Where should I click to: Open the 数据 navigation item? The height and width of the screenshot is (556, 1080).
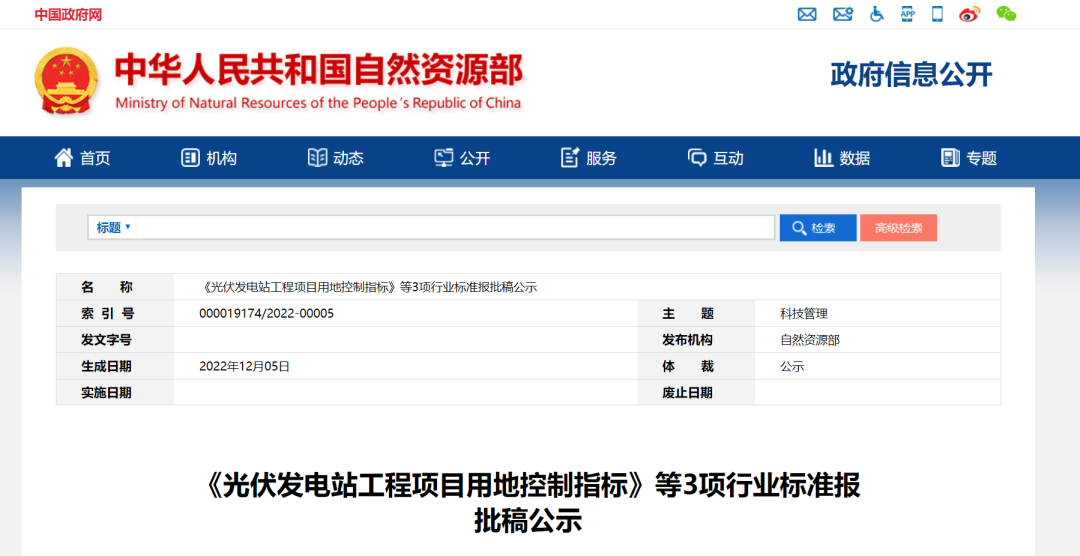pyautogui.click(x=842, y=158)
